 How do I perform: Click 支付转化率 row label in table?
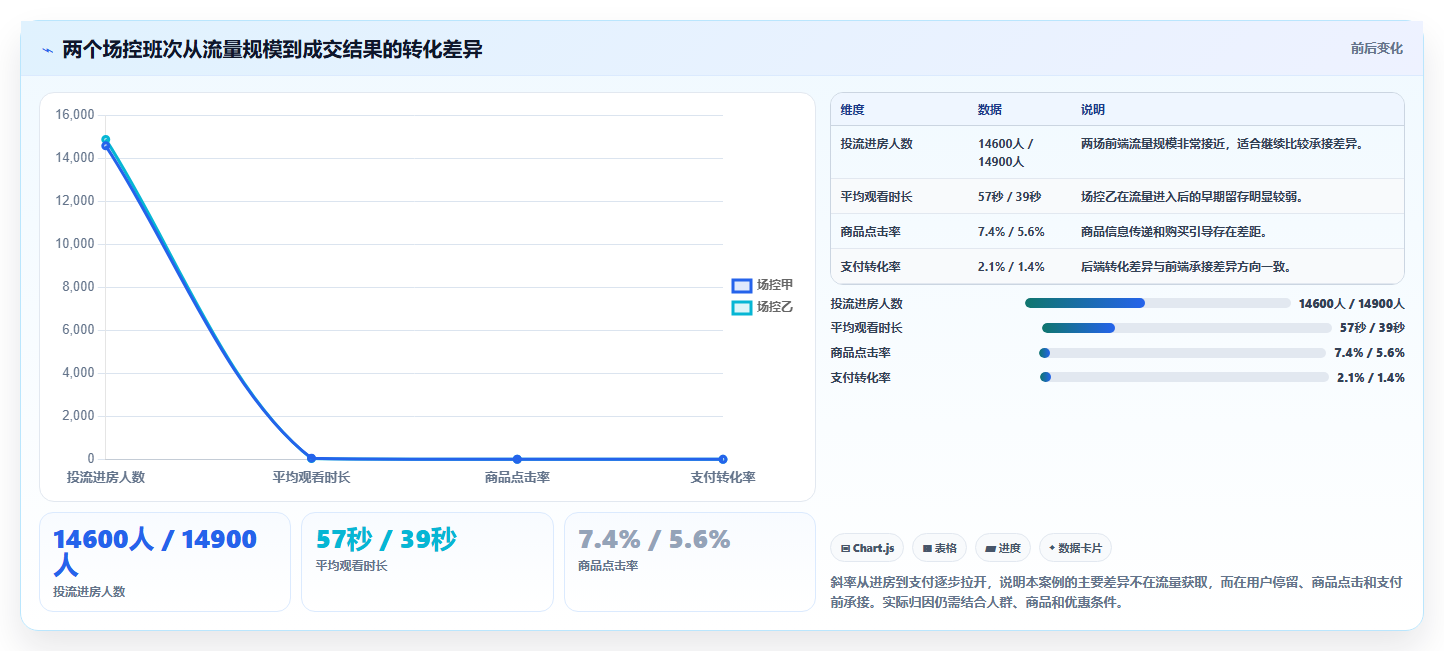pyautogui.click(x=871, y=267)
